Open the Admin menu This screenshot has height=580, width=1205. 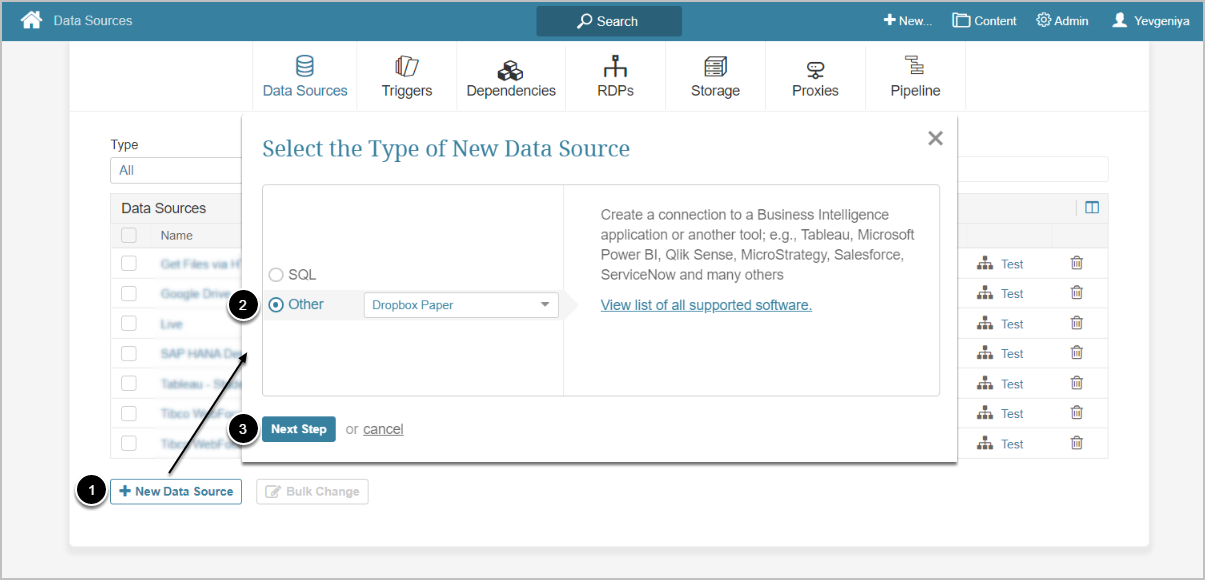1062,20
